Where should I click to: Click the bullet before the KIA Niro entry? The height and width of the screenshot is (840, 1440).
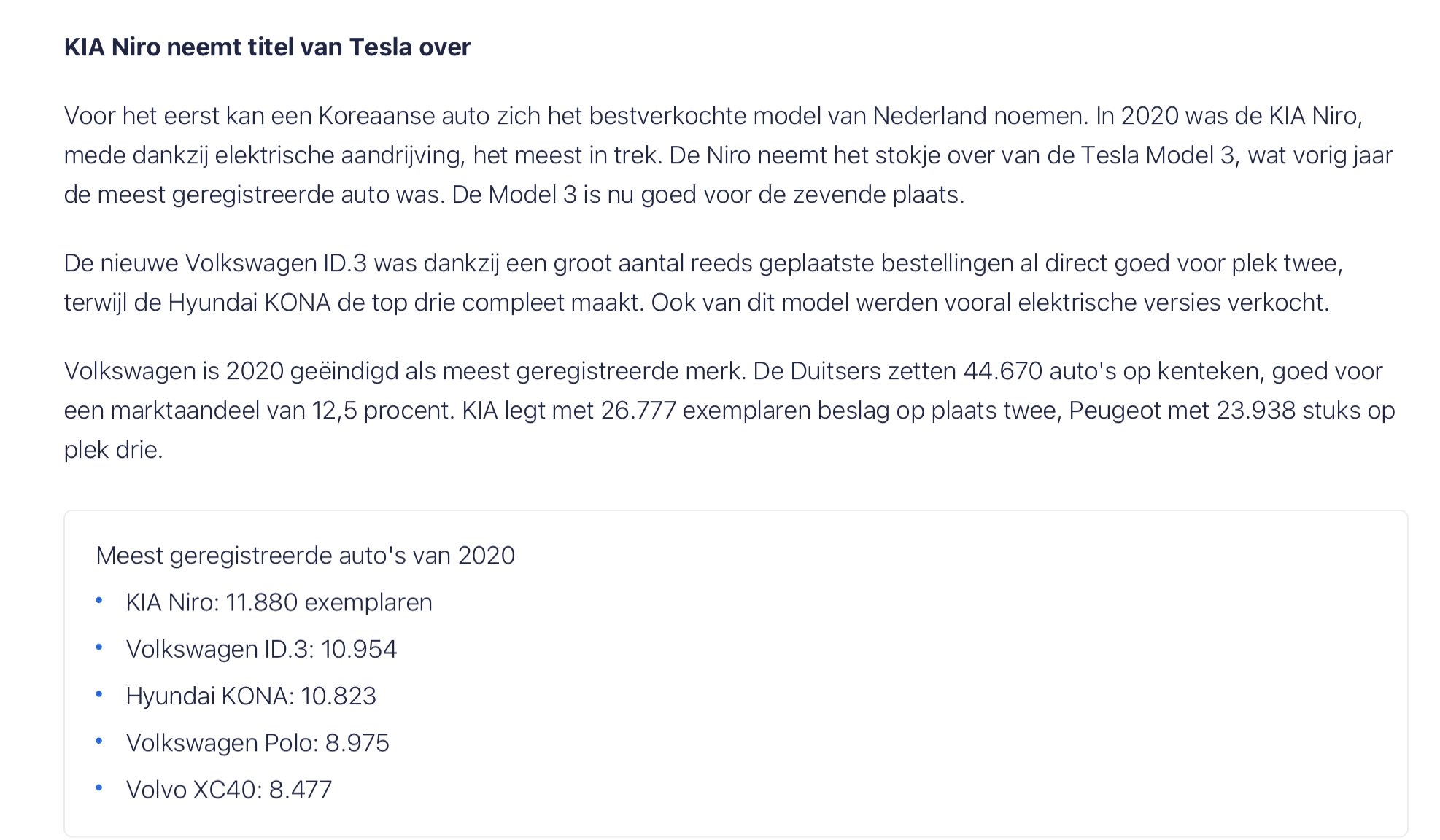(x=99, y=601)
